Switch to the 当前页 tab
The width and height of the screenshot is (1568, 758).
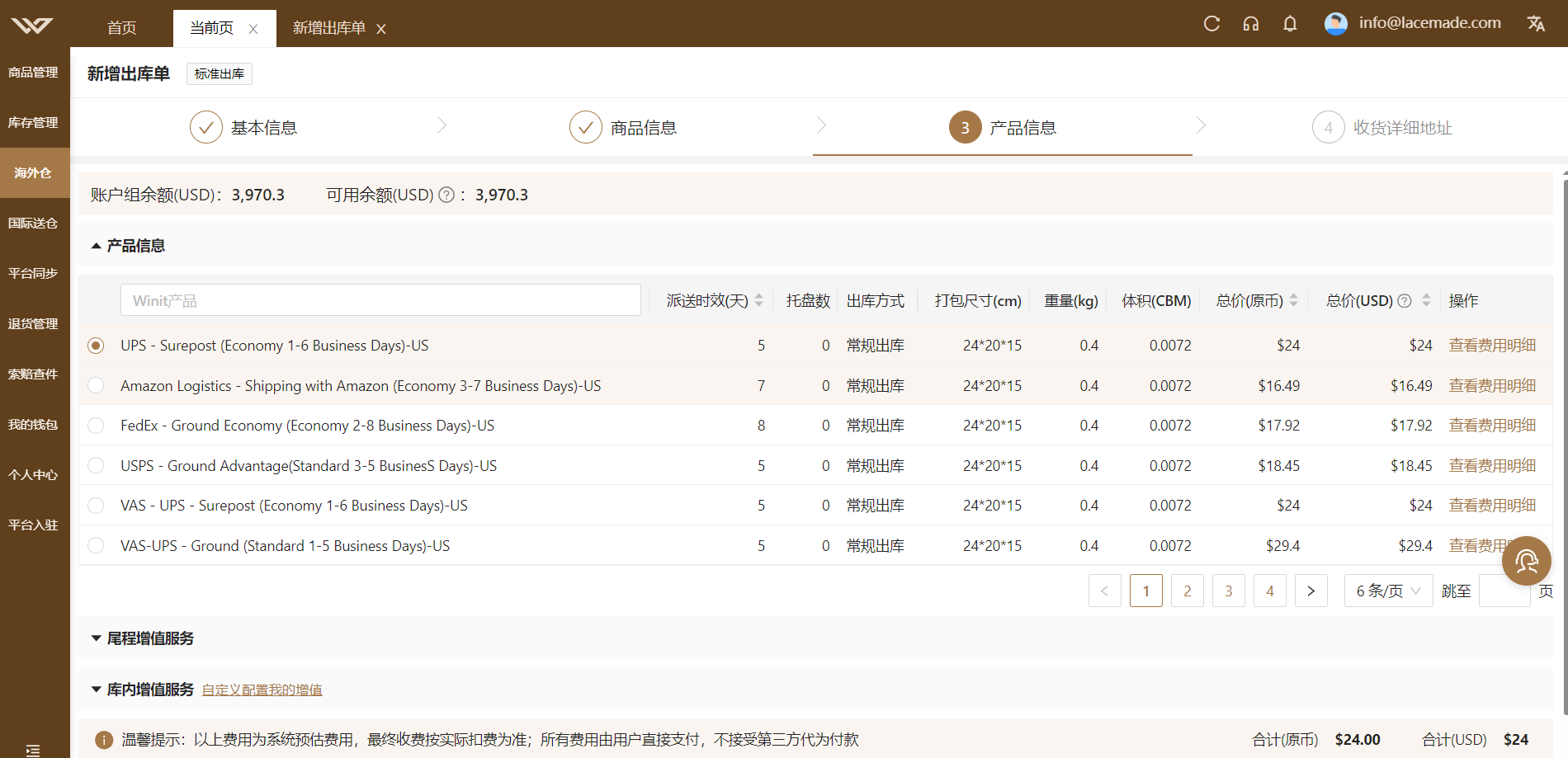212,28
